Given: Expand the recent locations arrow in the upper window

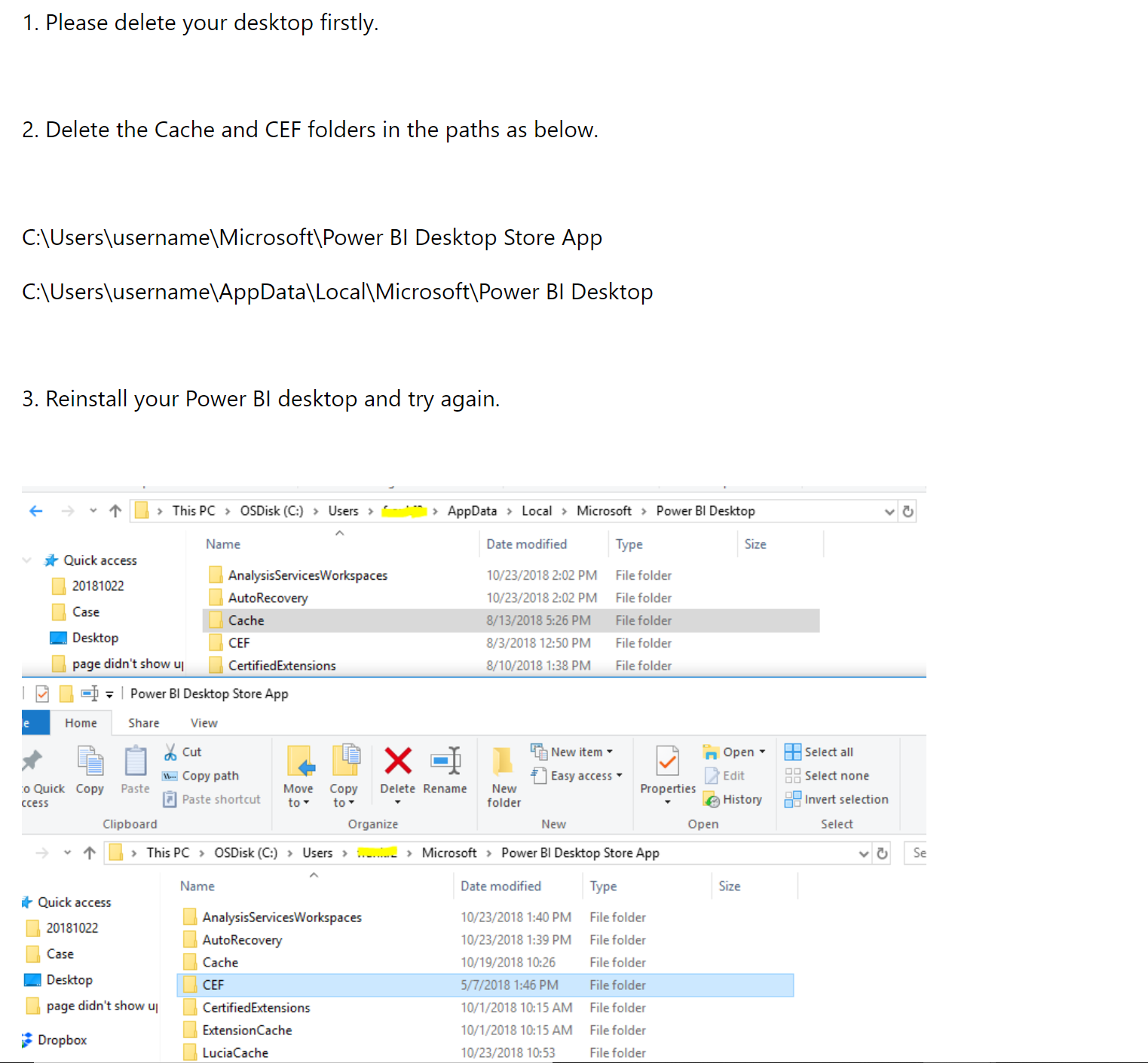Looking at the screenshot, I should coord(93,511).
